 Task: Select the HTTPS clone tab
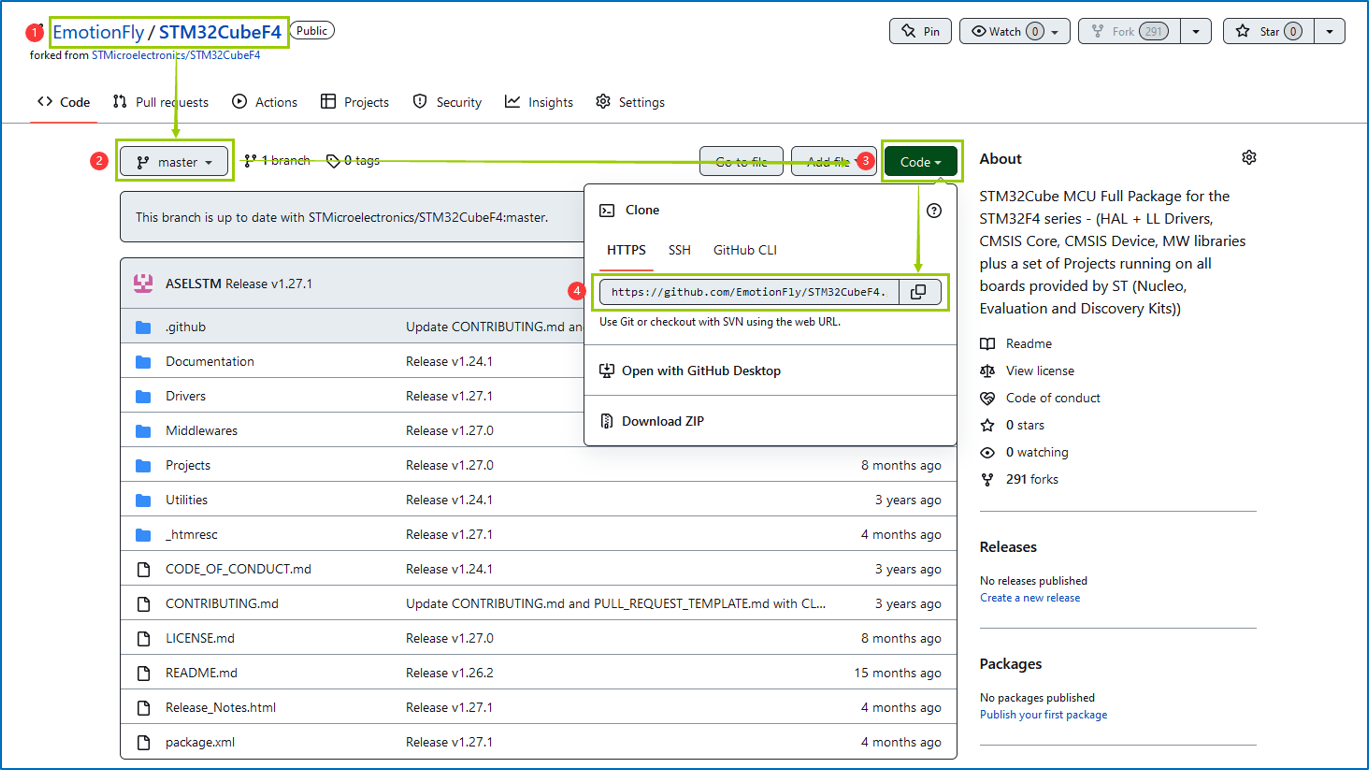point(626,250)
